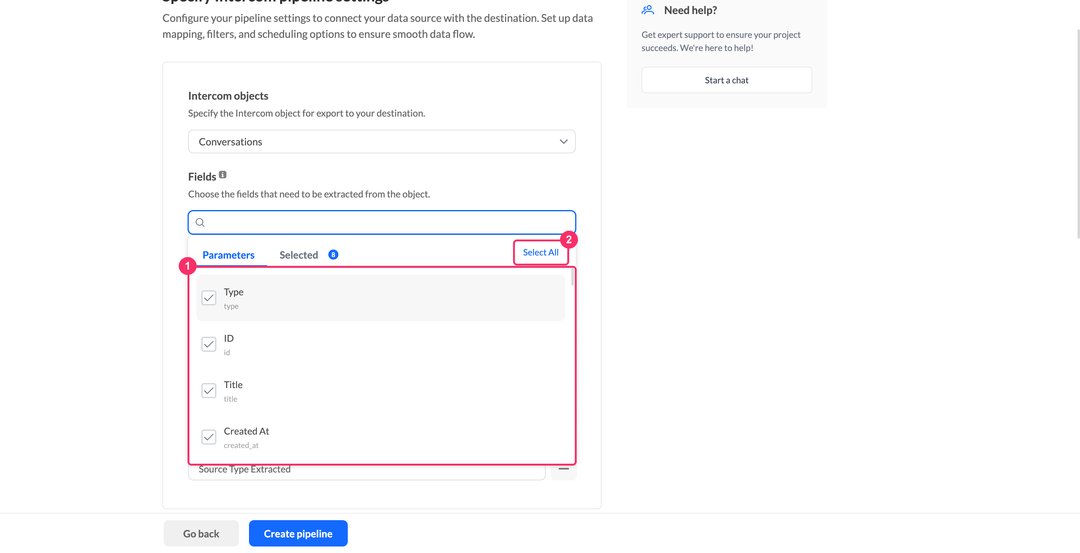Switch to the Parameters tab
The image size is (1080, 553).
coord(229,255)
